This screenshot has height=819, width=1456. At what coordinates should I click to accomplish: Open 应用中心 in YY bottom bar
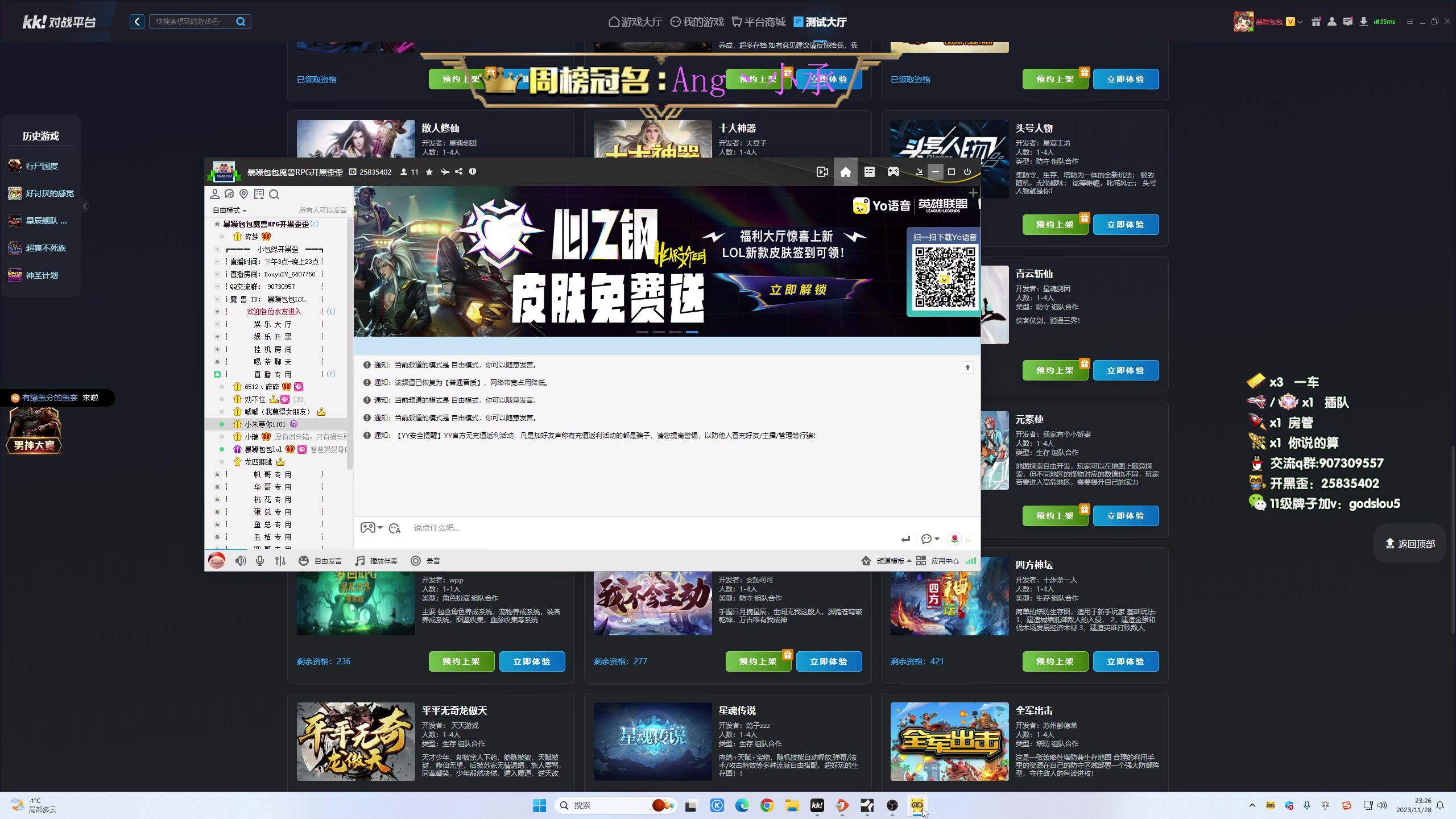click(x=938, y=561)
